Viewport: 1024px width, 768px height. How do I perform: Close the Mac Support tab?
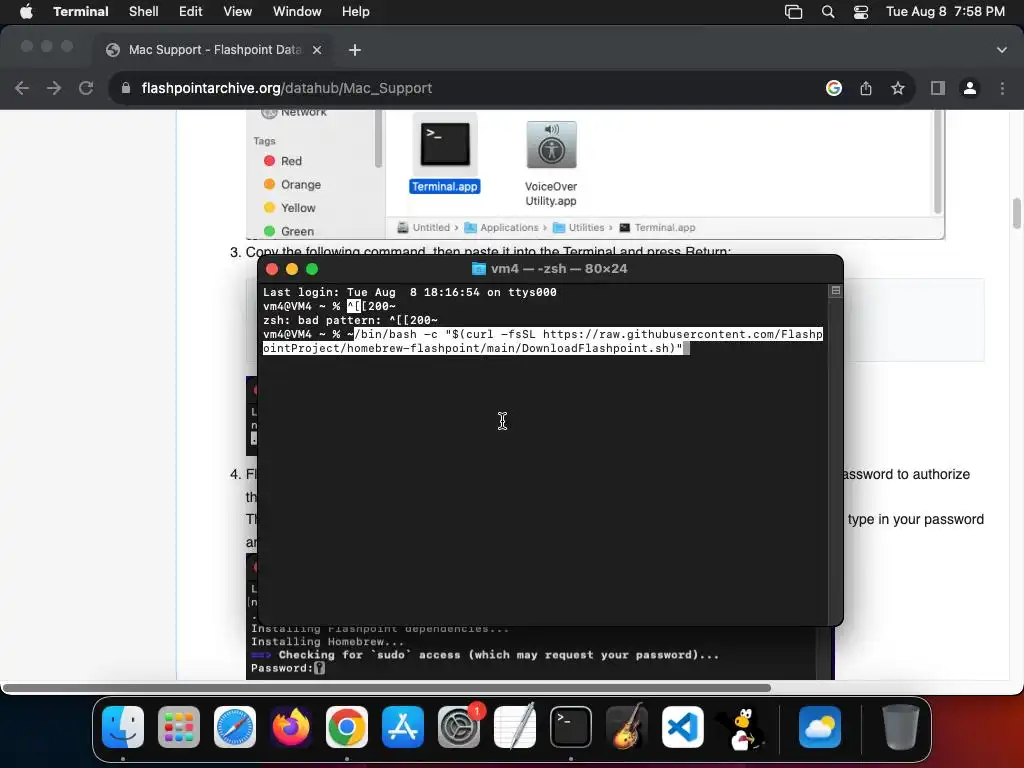point(317,50)
